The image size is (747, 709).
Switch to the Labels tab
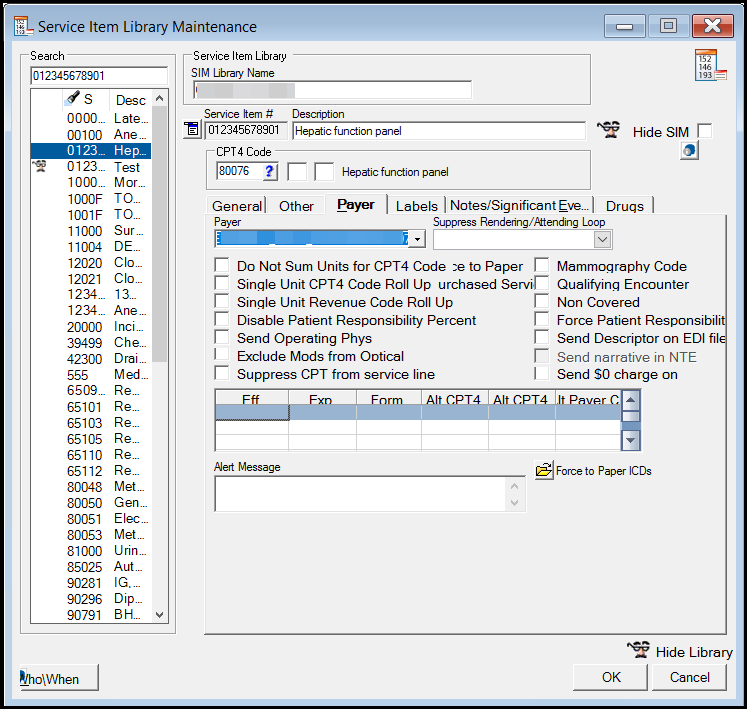[x=416, y=206]
